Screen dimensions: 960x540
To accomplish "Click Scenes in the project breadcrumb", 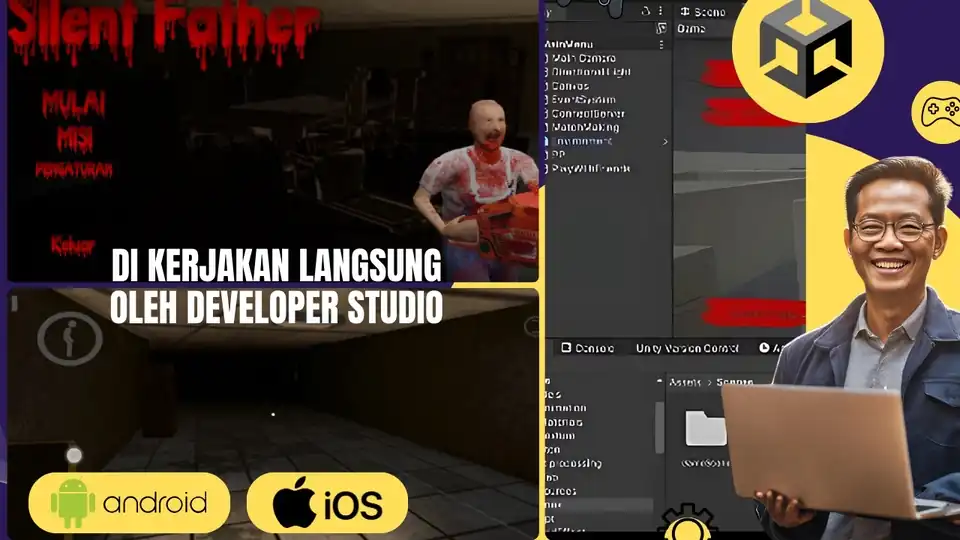I will coord(735,382).
